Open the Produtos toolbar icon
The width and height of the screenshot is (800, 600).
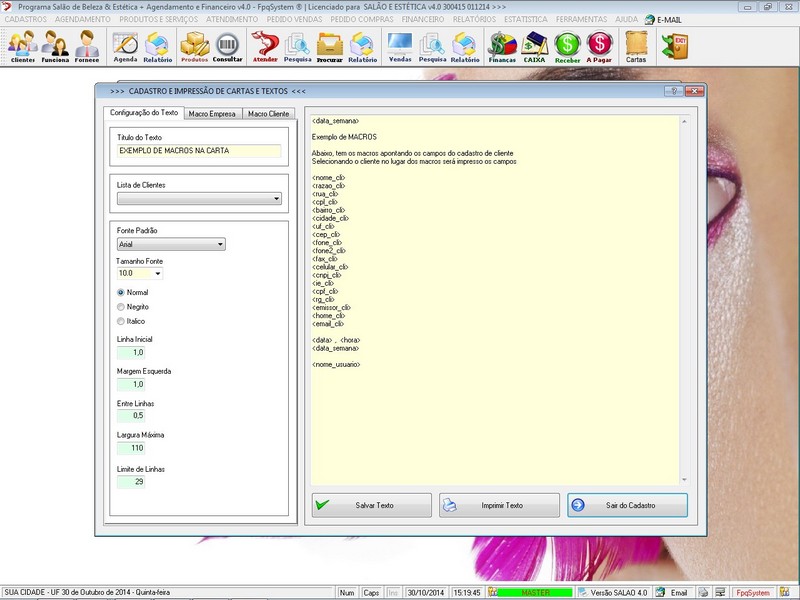[194, 46]
